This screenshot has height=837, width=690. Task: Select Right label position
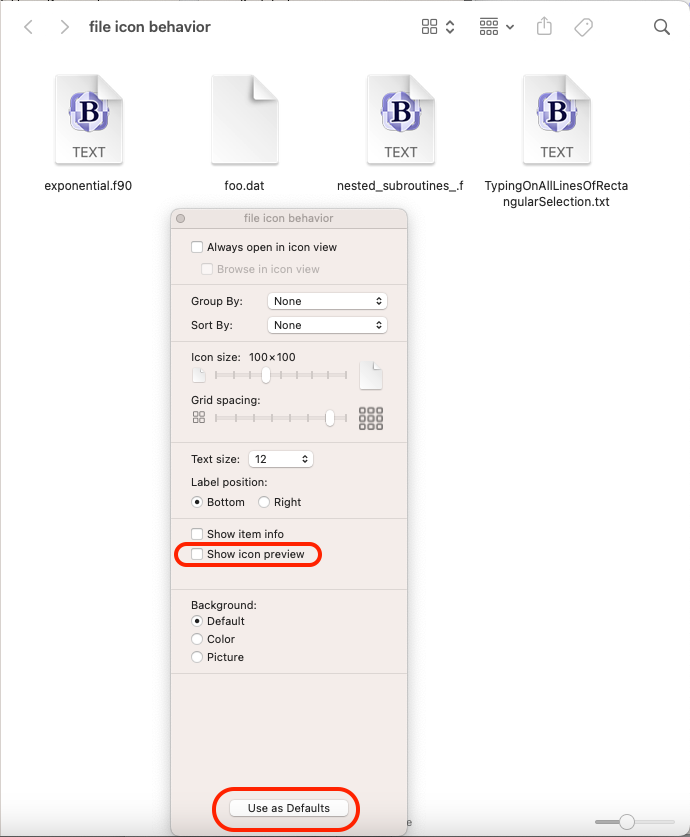(x=264, y=502)
